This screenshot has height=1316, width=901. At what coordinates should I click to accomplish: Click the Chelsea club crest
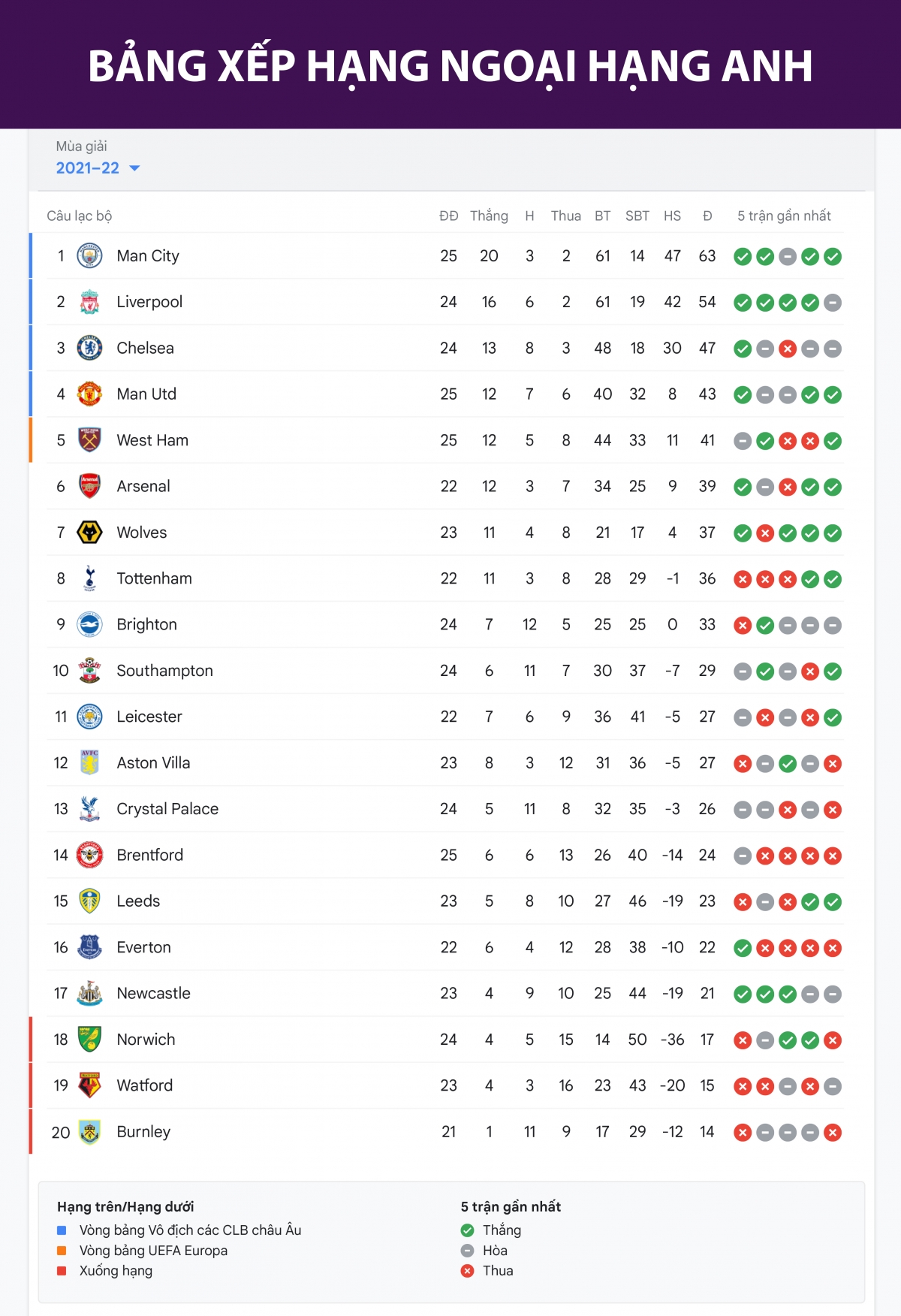point(89,348)
